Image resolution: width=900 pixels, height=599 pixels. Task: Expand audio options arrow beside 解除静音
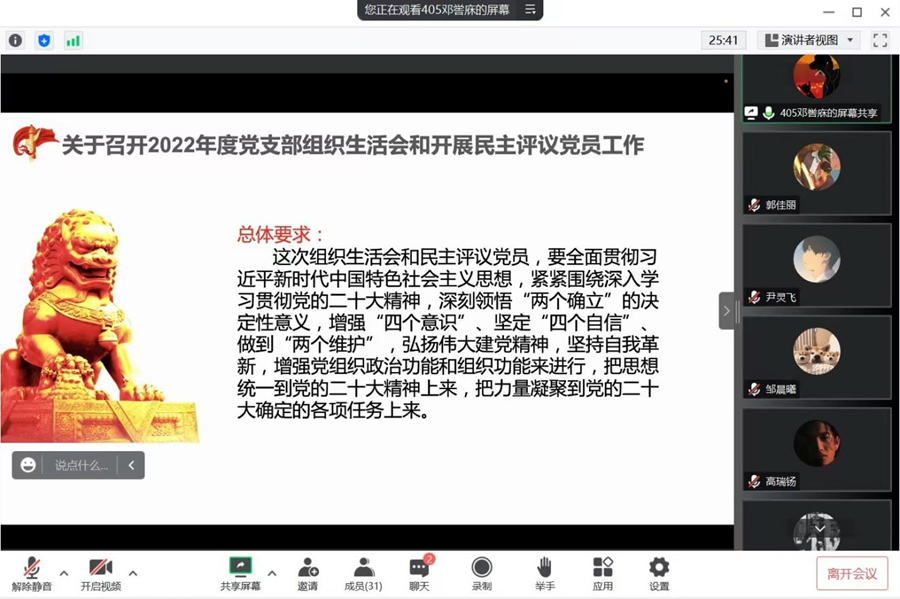[x=64, y=573]
